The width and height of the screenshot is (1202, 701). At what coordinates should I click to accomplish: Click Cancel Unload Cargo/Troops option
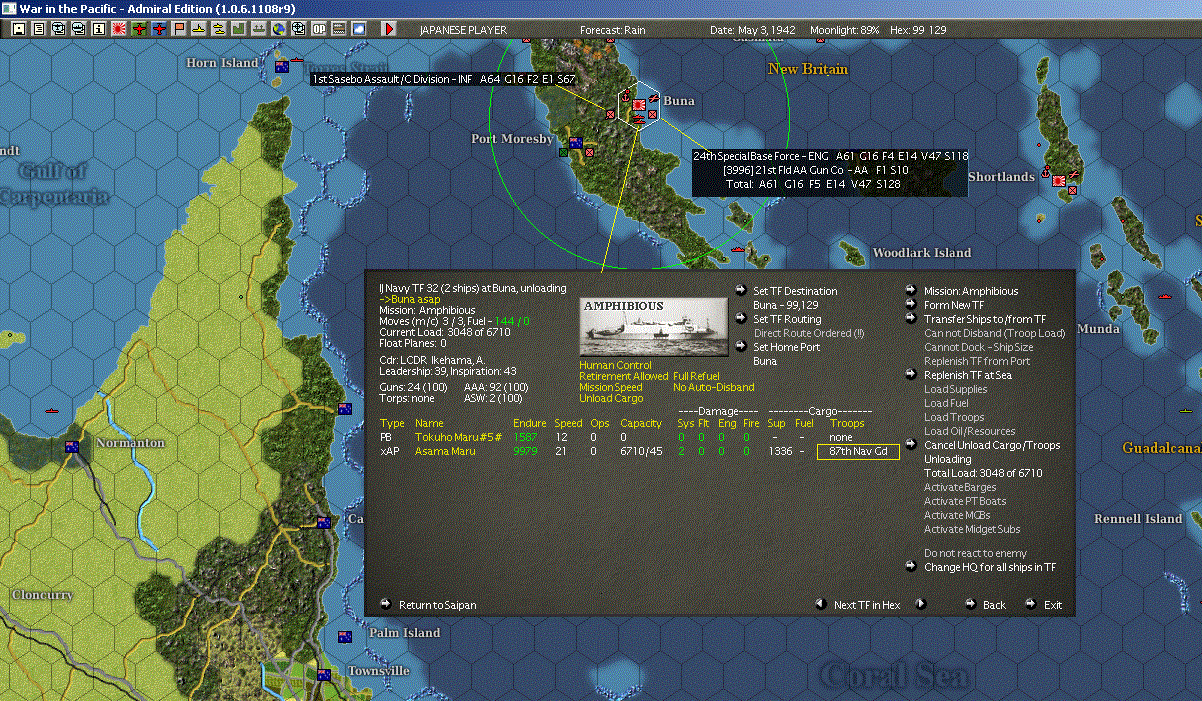coord(992,445)
